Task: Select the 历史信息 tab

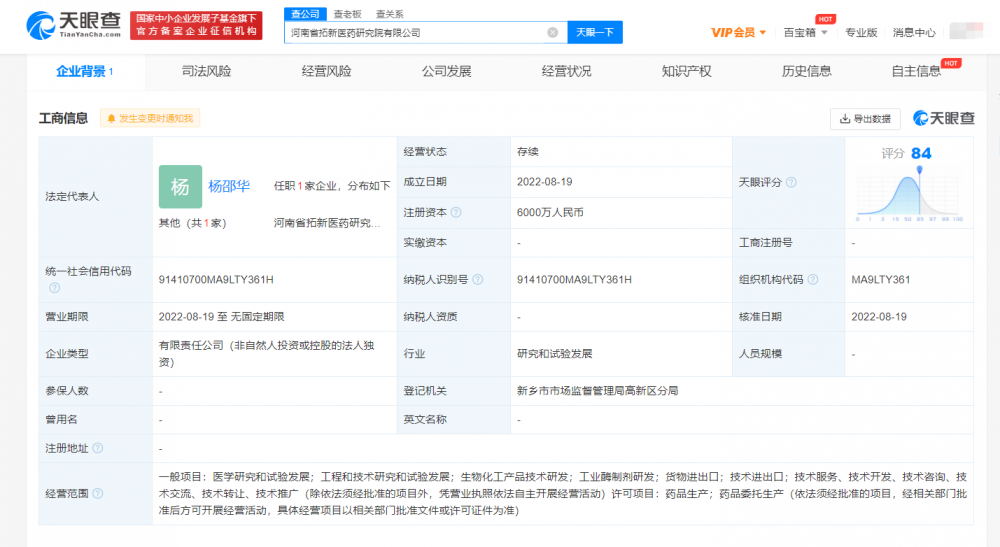Action: pos(806,71)
